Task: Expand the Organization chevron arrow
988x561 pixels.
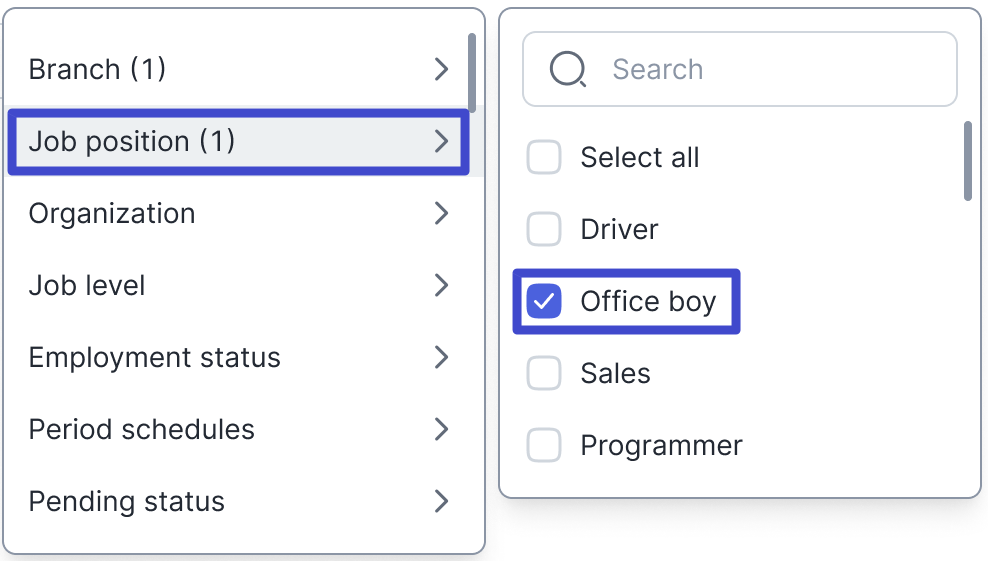Action: coord(442,213)
